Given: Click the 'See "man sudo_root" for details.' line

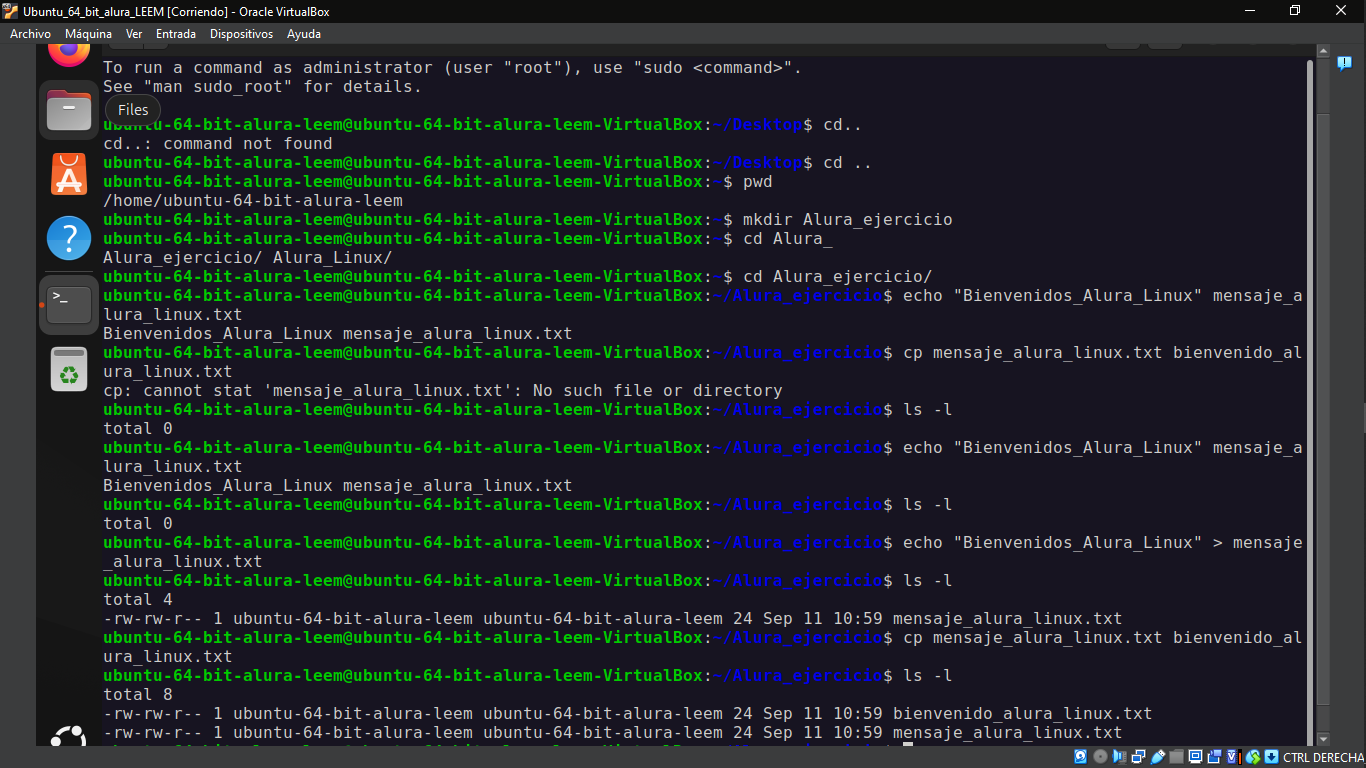Looking at the screenshot, I should click(x=263, y=86).
